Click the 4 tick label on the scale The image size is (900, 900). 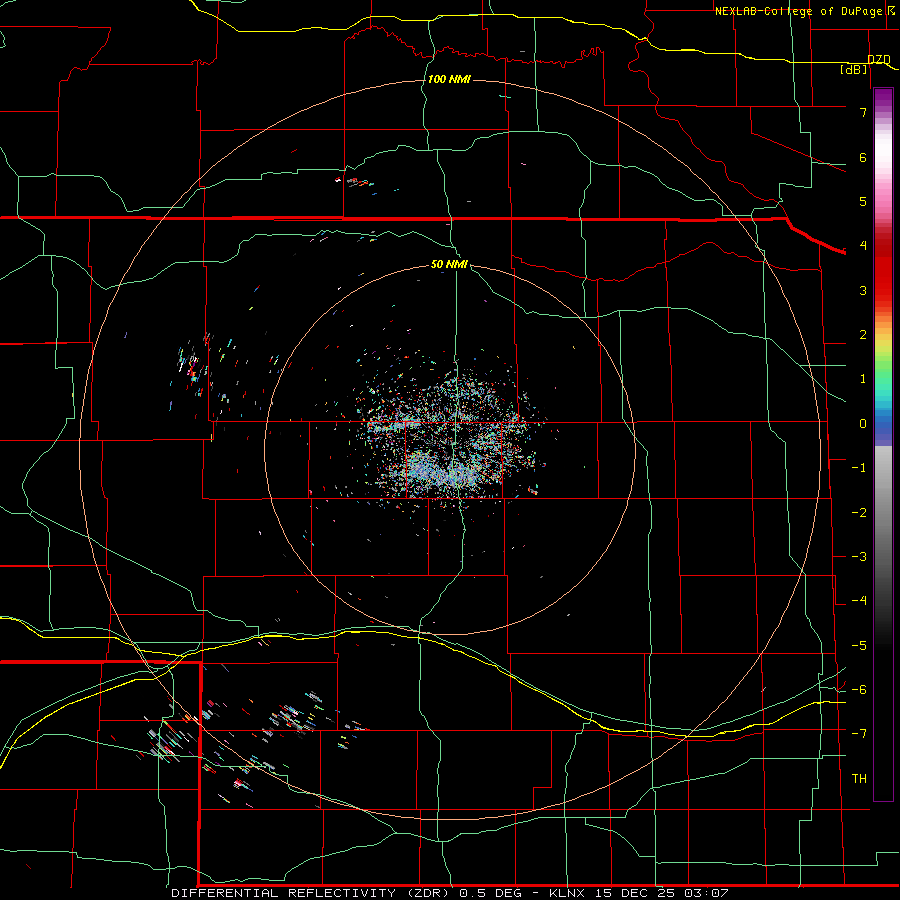click(863, 246)
